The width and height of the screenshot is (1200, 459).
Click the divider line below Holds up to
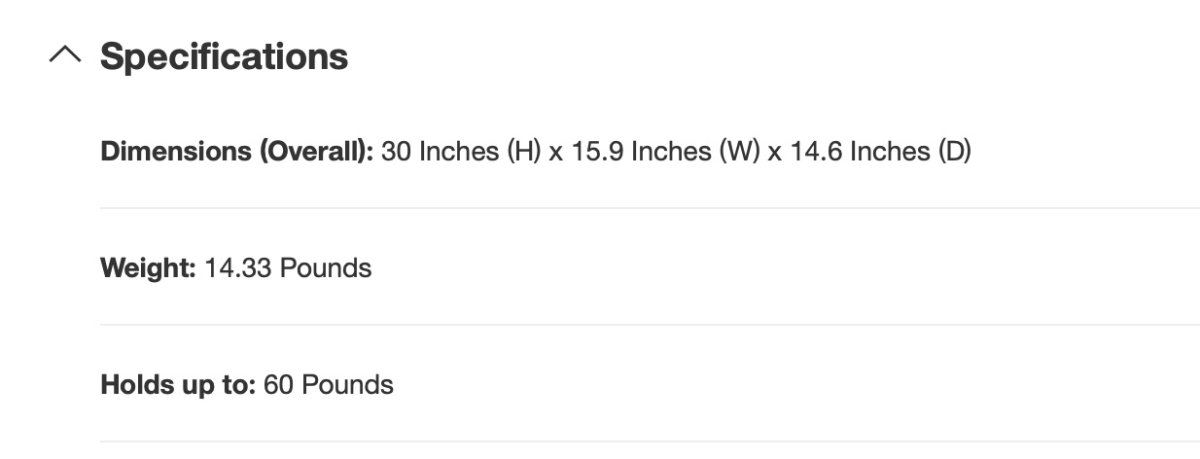click(650, 442)
